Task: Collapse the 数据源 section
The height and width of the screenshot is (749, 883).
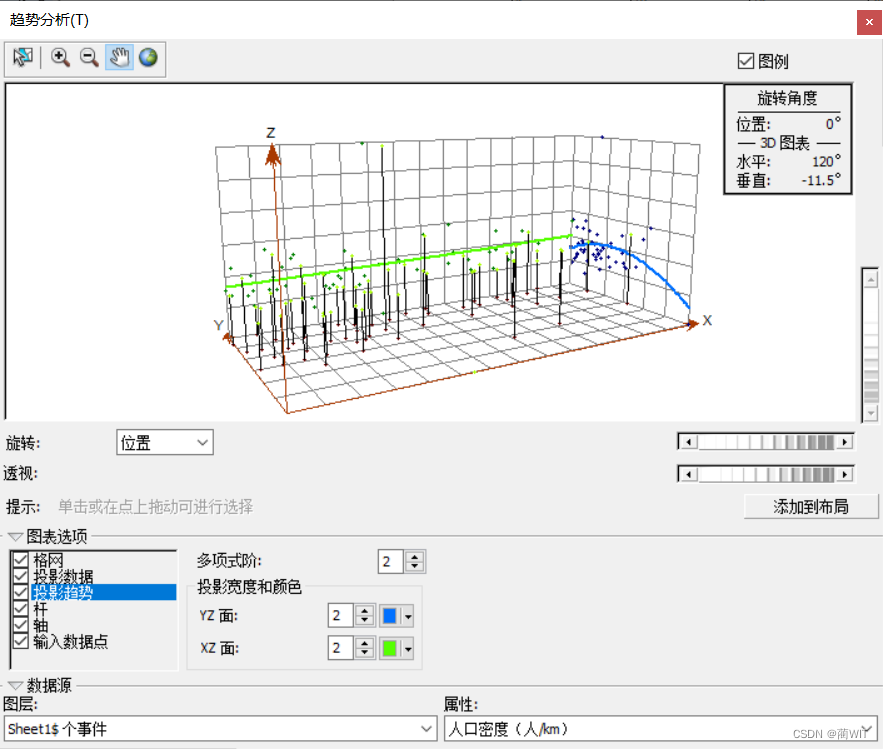Action: pyautogui.click(x=15, y=685)
